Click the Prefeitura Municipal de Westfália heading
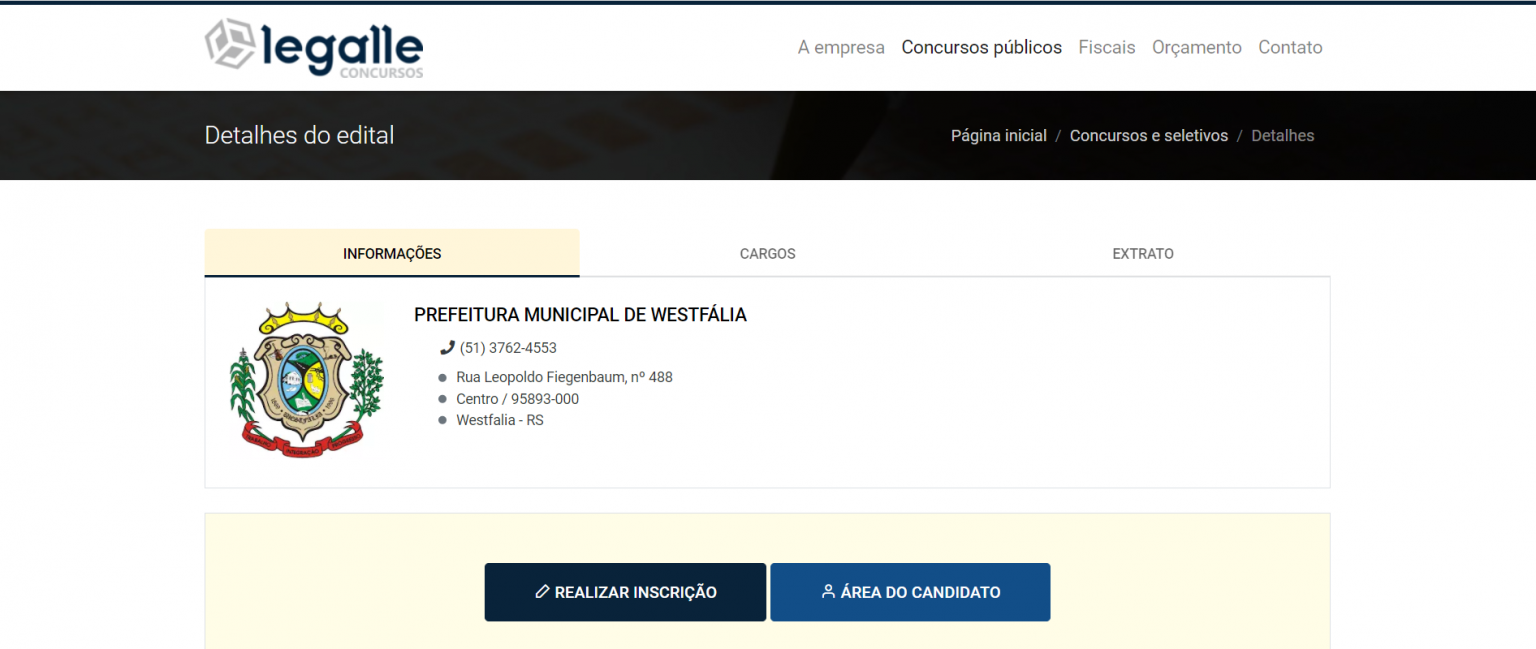 coord(580,315)
